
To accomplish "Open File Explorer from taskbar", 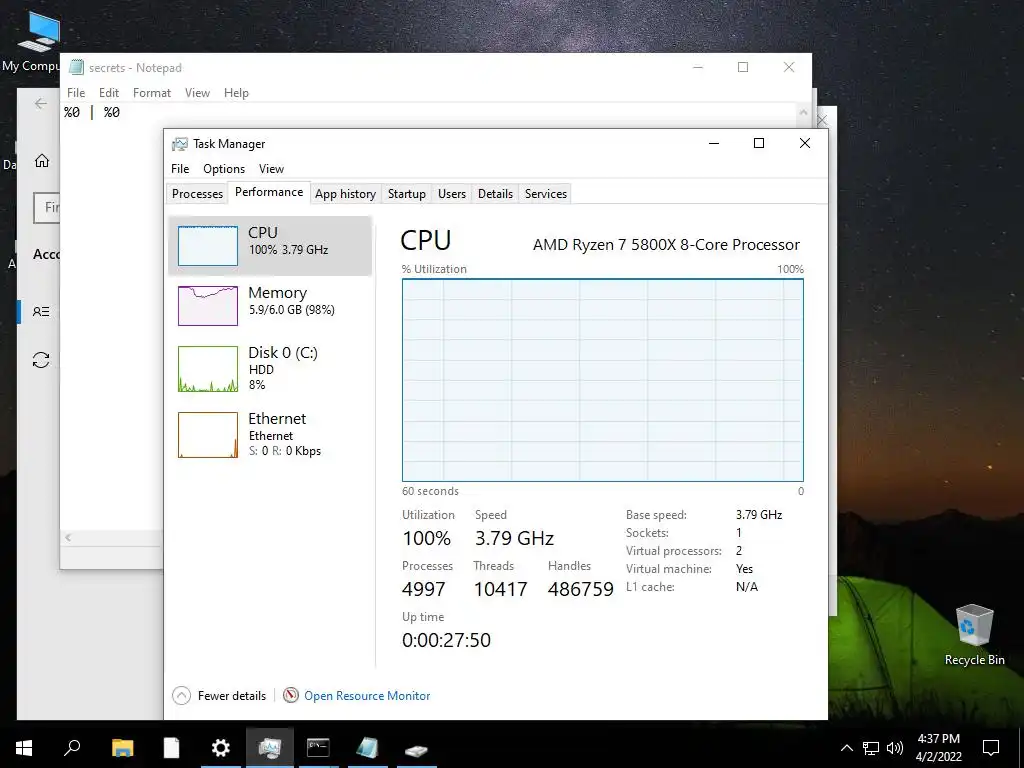I will click(122, 748).
